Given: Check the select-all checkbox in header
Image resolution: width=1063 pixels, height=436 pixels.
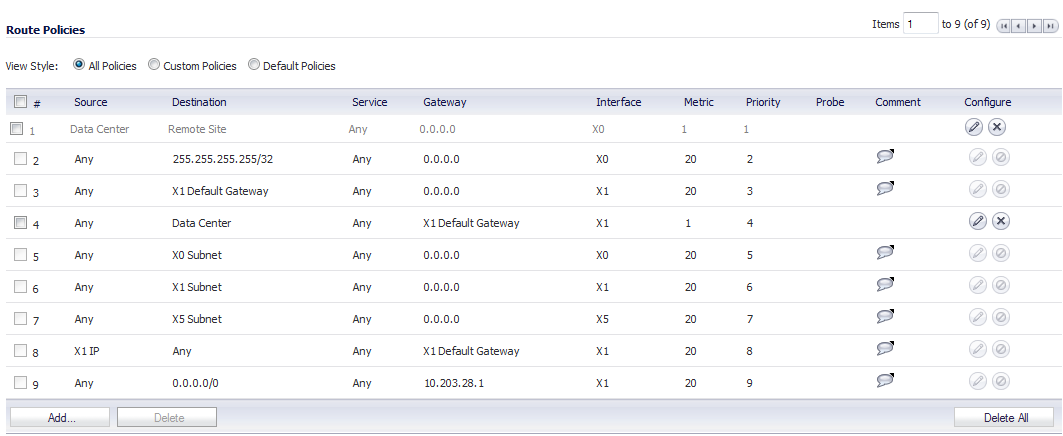Looking at the screenshot, I should [20, 101].
